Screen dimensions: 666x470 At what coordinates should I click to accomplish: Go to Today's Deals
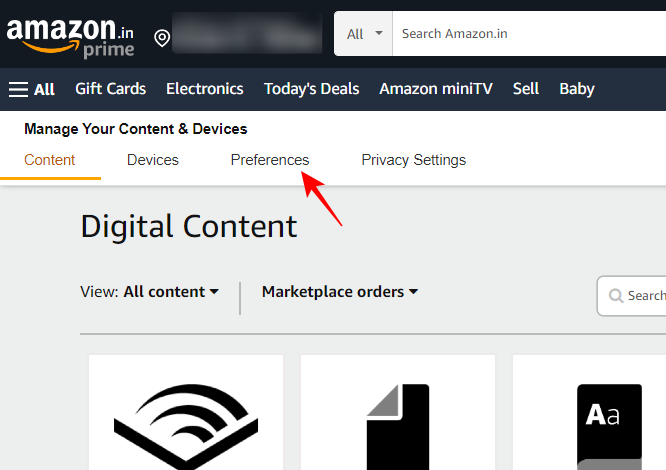point(311,89)
